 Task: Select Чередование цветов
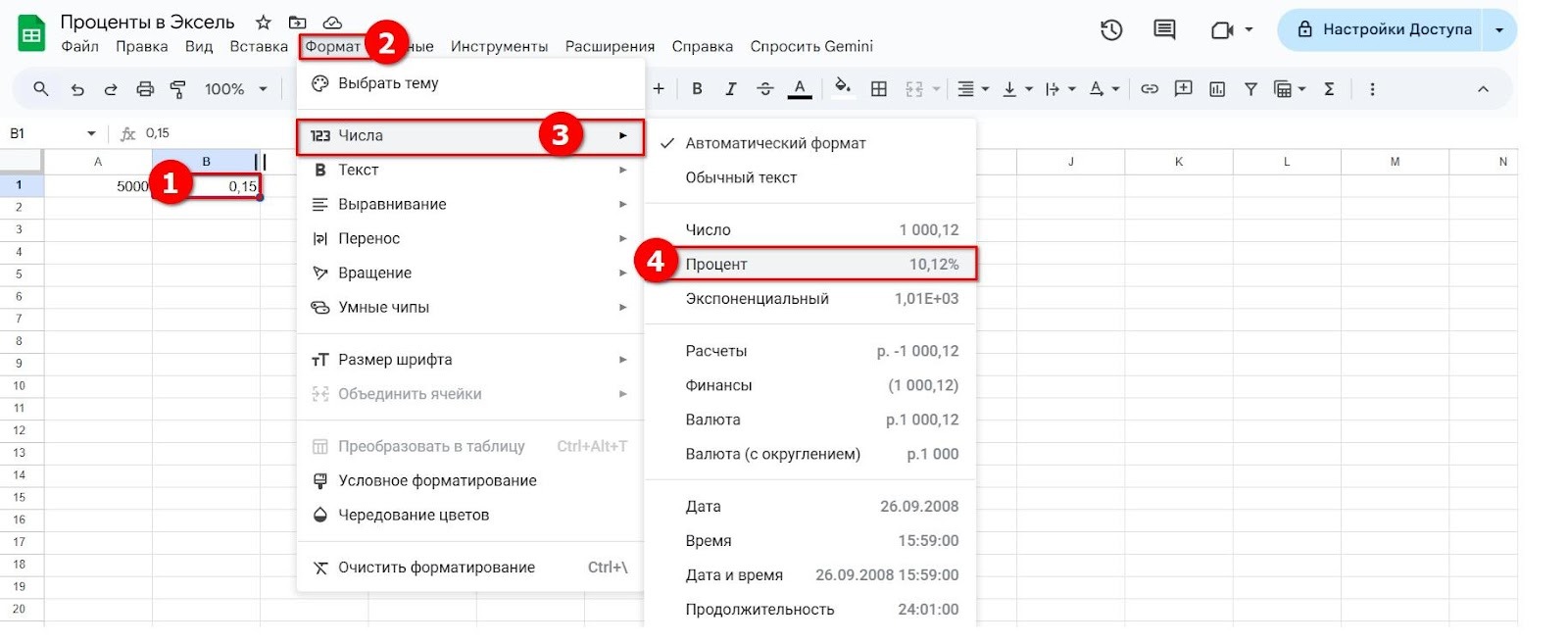point(470,515)
